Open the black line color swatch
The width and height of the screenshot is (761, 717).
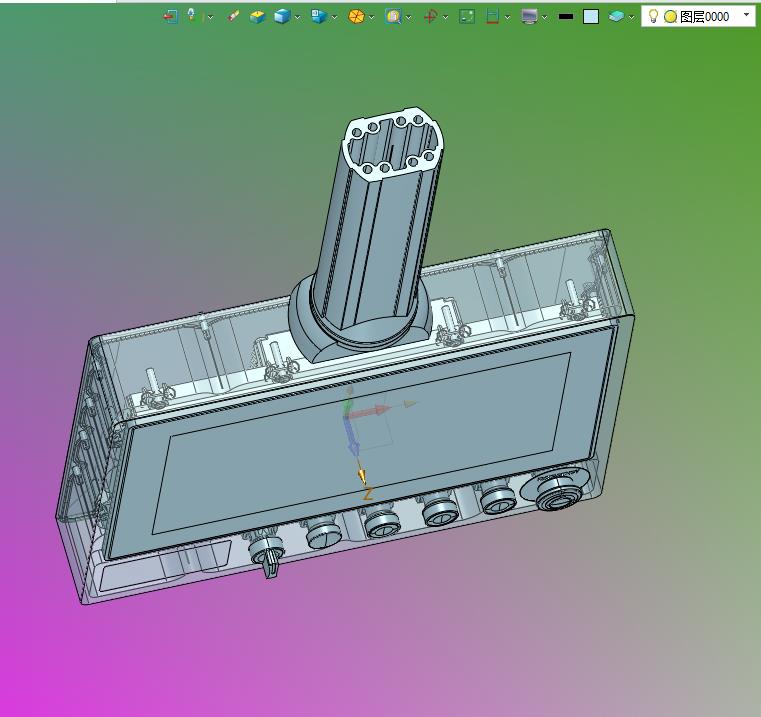tap(566, 17)
